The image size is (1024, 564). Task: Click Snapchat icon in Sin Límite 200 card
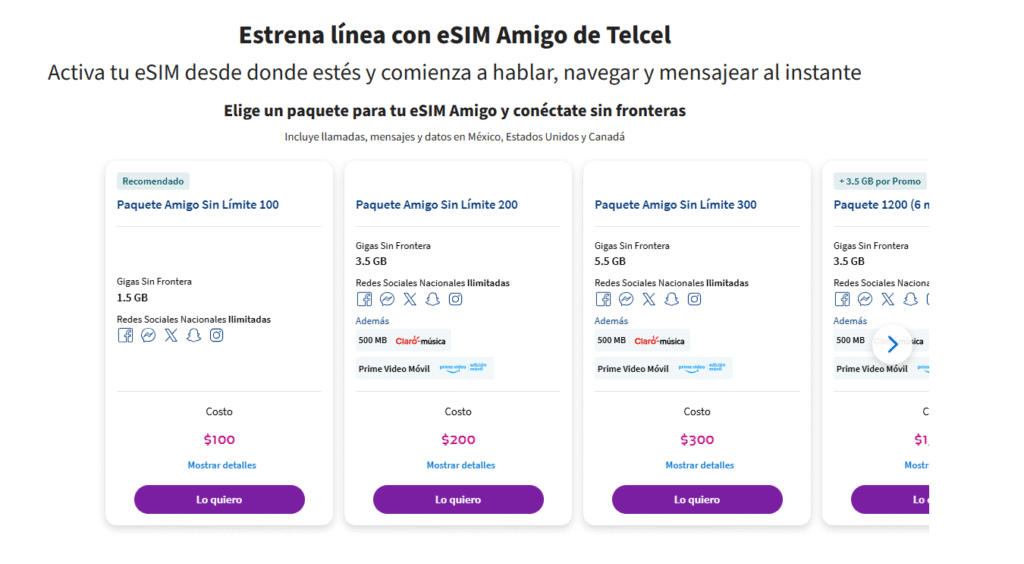pos(432,299)
